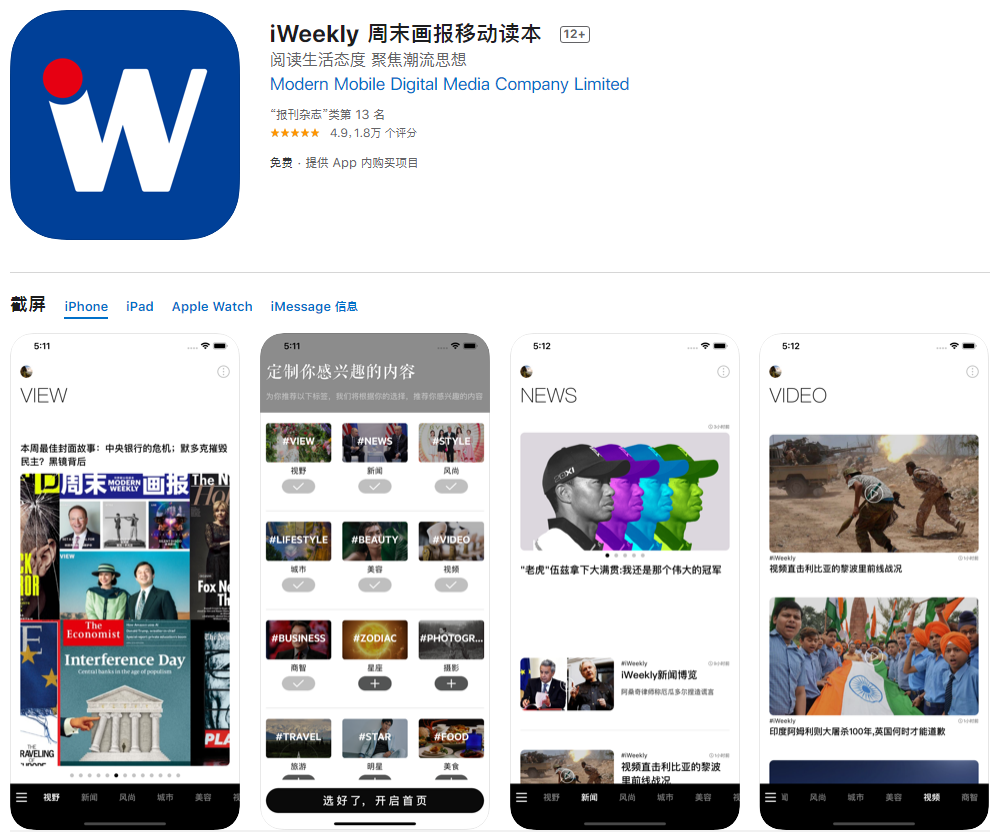Click the 免费 price label
The image size is (1000, 832).
click(x=281, y=163)
